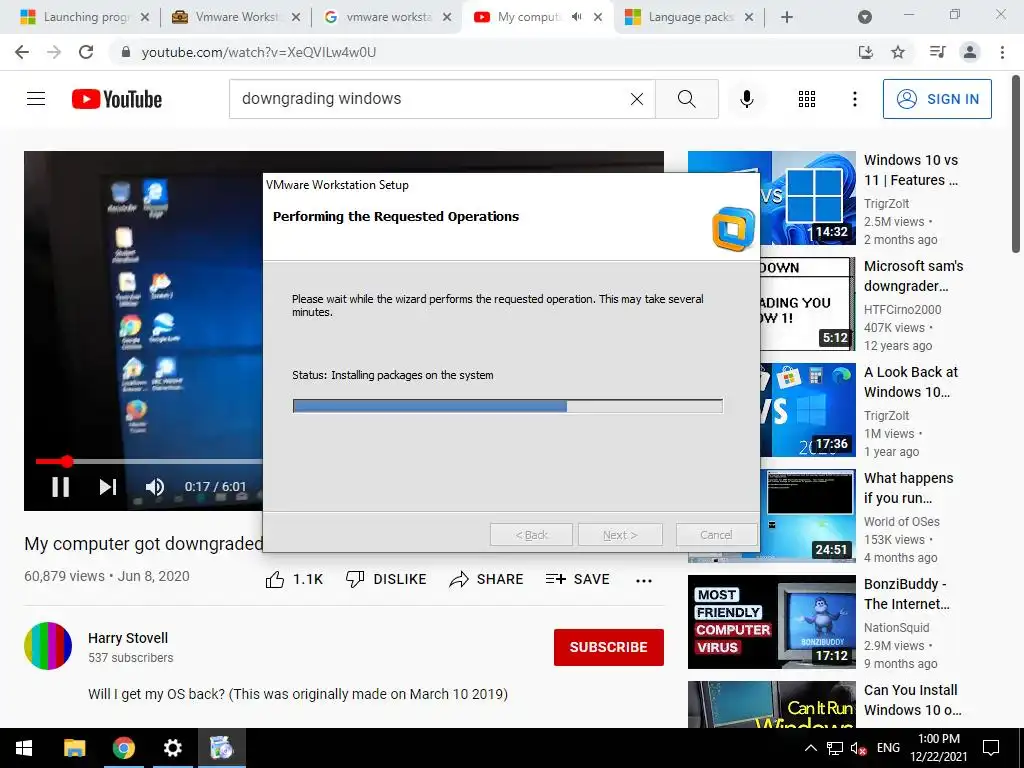1024x768 pixels.
Task: Go to YouTube home via logo
Action: pos(116,99)
